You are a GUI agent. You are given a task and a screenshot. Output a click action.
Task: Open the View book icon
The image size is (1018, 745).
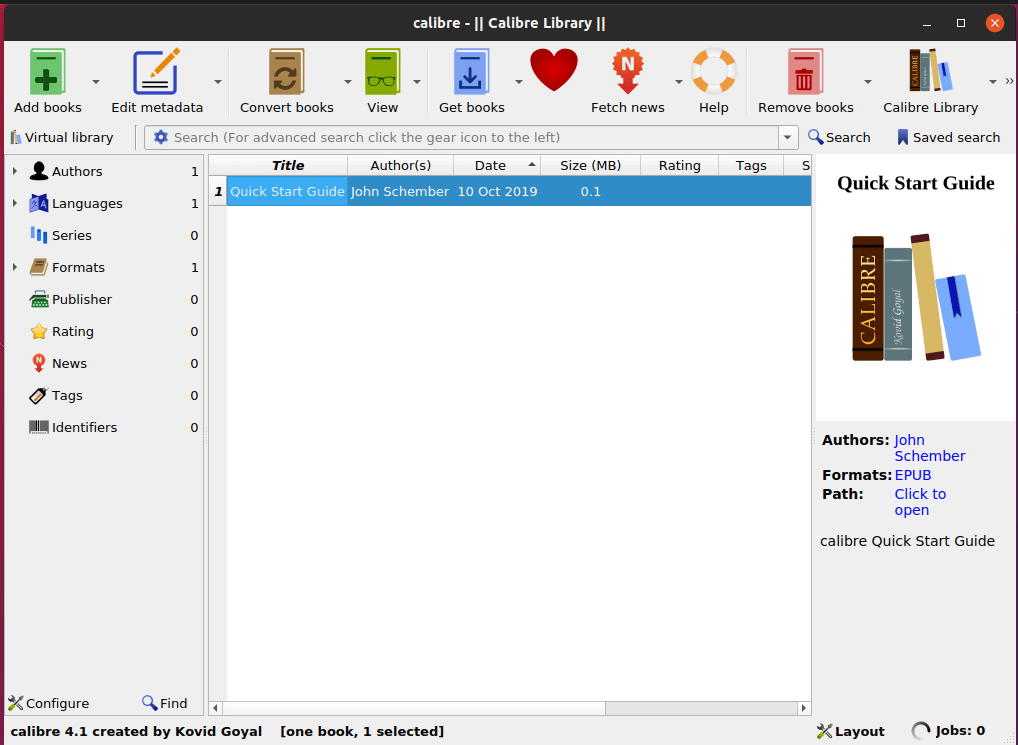[382, 71]
